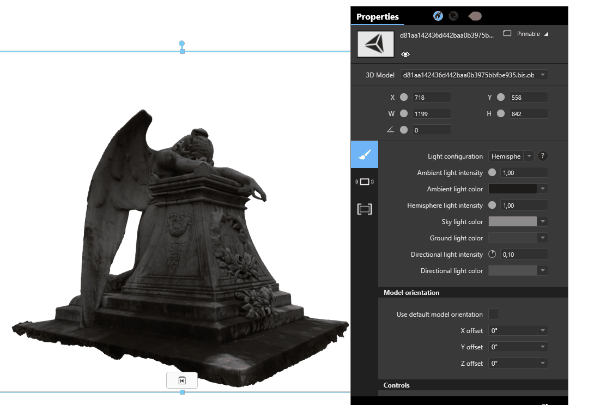600x405 pixels.
Task: Open the Light configuration Hemisphere dropdown
Action: pyautogui.click(x=510, y=156)
